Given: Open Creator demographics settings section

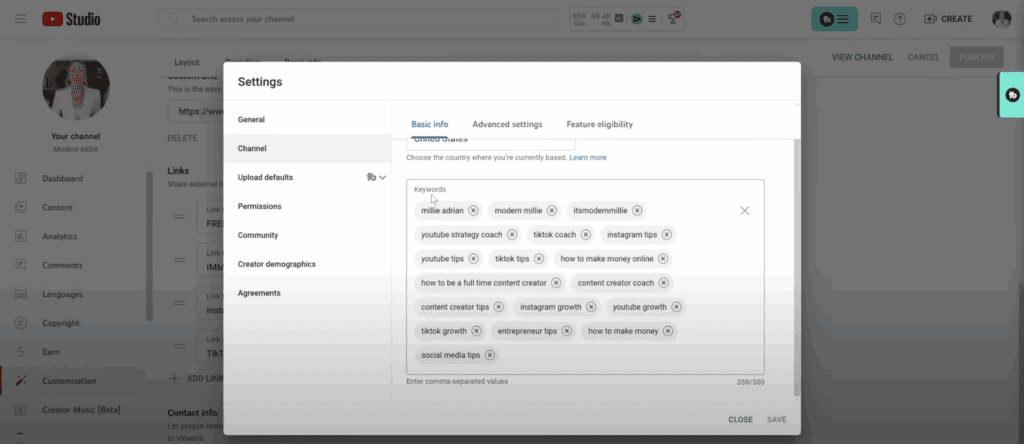Looking at the screenshot, I should click(x=276, y=264).
